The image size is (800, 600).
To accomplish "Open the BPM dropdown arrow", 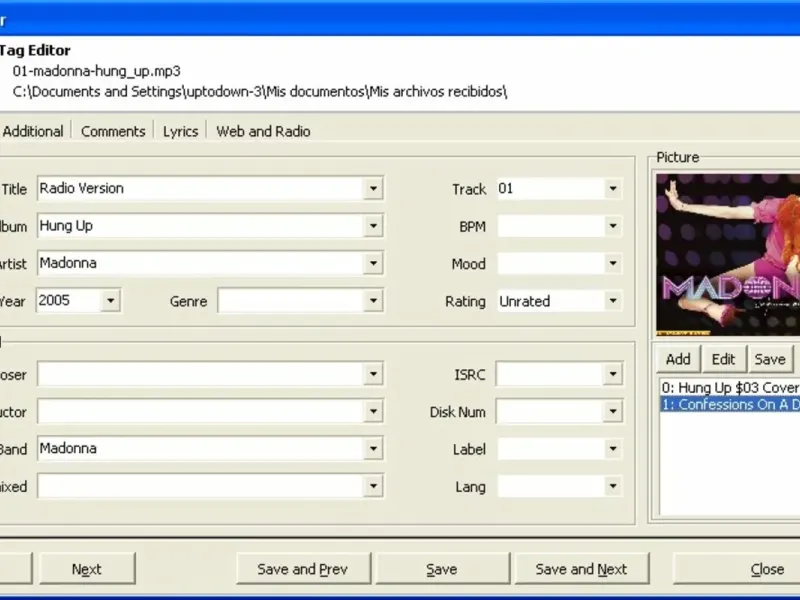I will click(613, 226).
